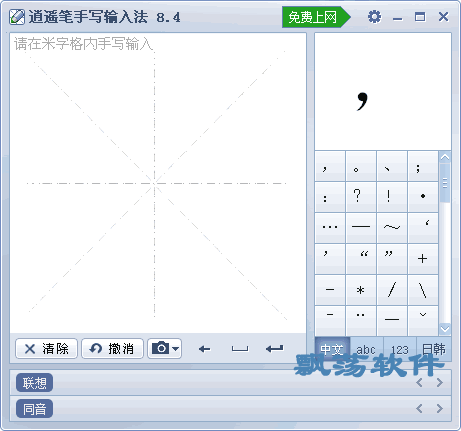Click the backspace left arrow icon

click(x=204, y=349)
